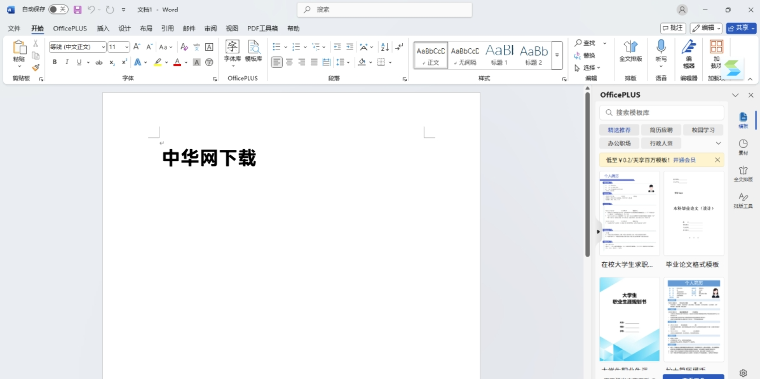
Task: Click the 共享 Share button
Action: (x=741, y=28)
